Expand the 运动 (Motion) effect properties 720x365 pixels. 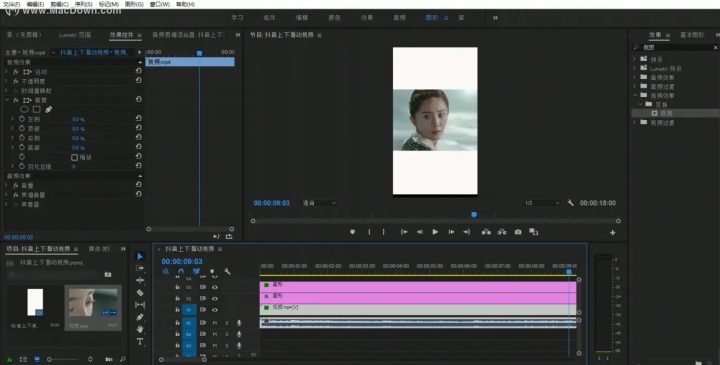click(x=6, y=72)
